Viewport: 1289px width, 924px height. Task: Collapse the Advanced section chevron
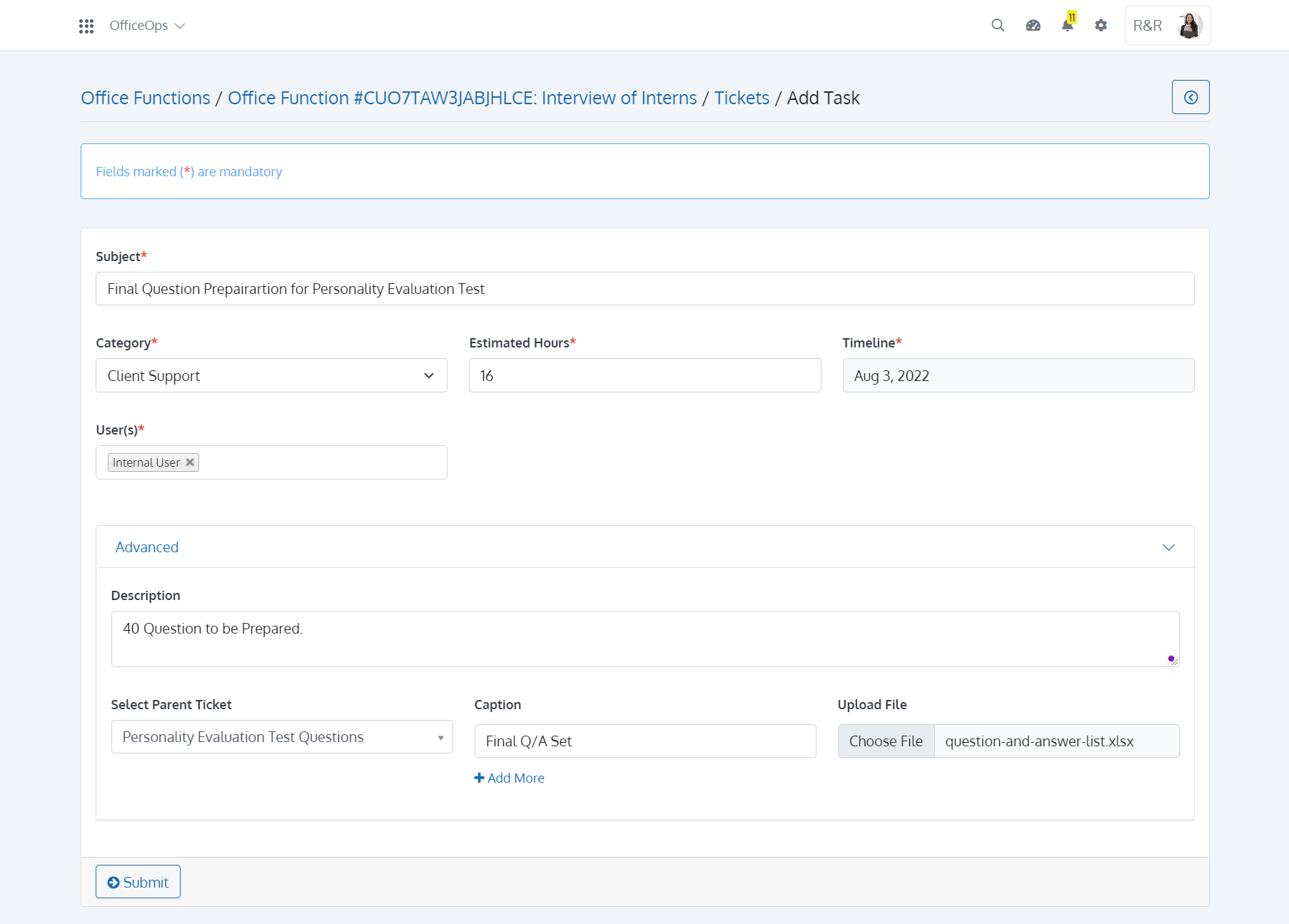[1168, 547]
